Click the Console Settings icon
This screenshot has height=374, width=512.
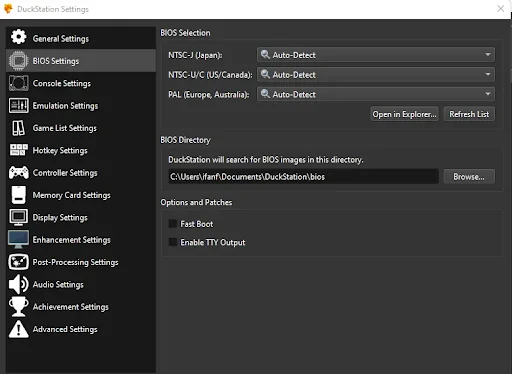(18, 83)
